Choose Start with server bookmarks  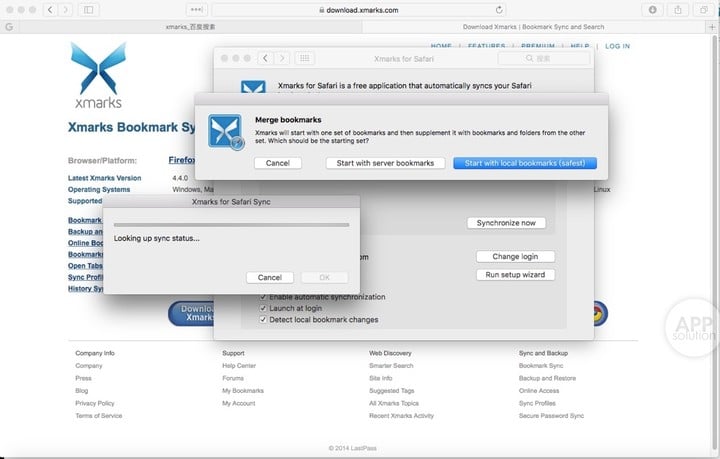[x=385, y=163]
